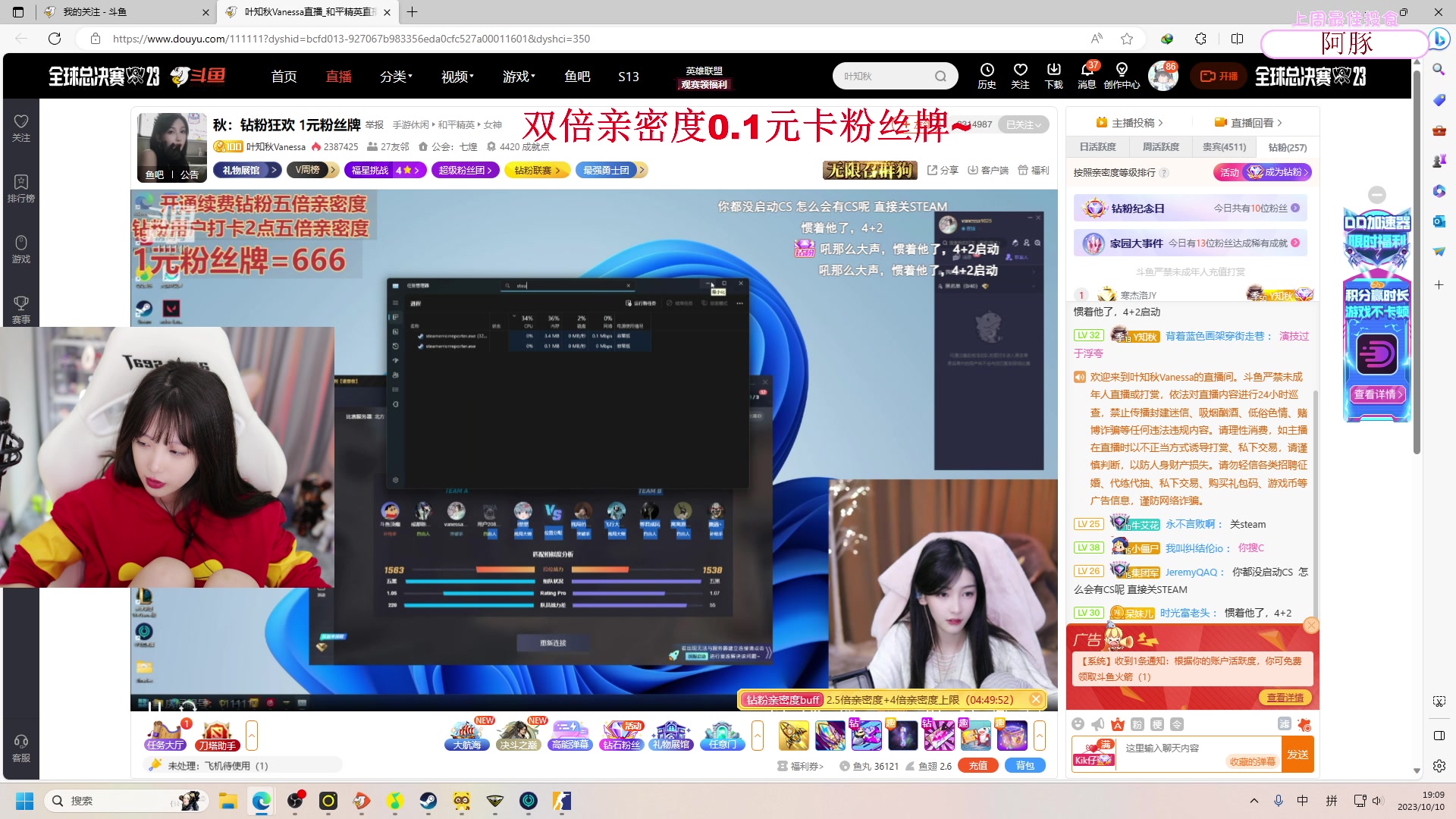This screenshot has width=1456, height=819.
Task: Click 分享 share icon above player
Action: 943,171
